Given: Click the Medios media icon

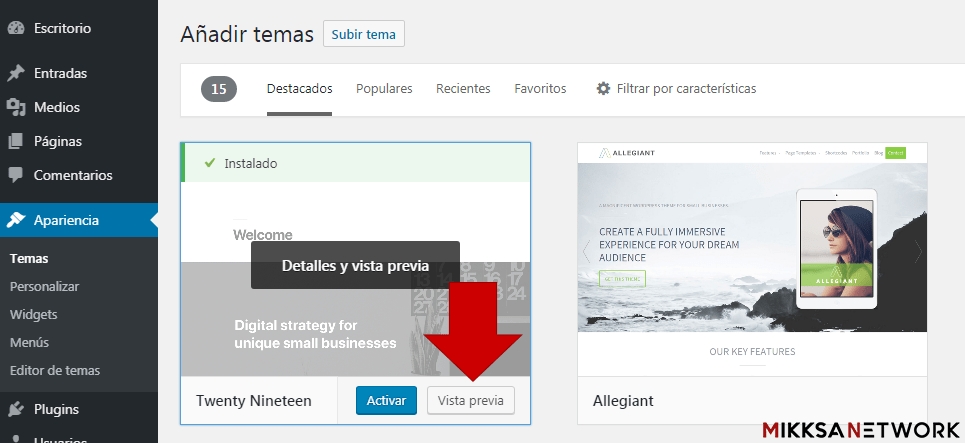Looking at the screenshot, I should coord(16,107).
